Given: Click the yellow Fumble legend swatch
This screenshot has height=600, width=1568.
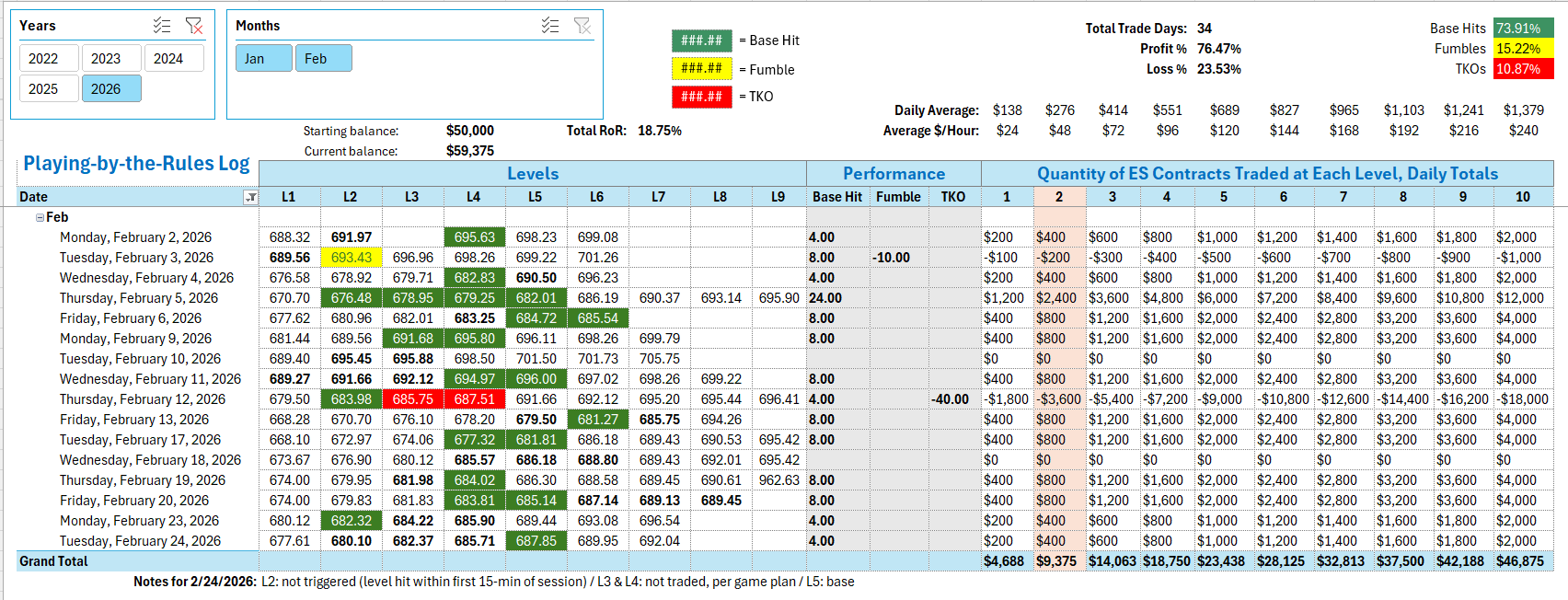Looking at the screenshot, I should [x=701, y=68].
